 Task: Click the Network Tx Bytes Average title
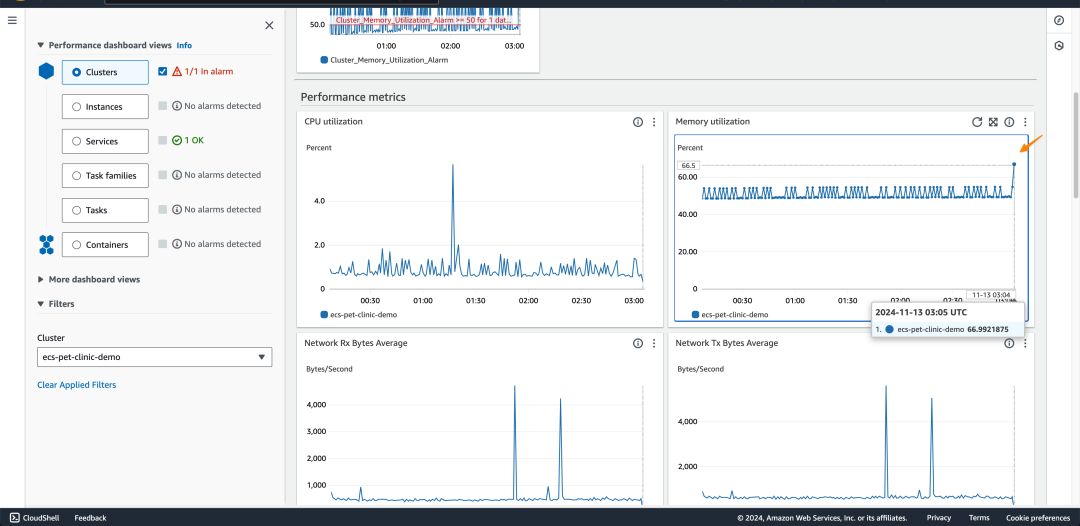pyautogui.click(x=726, y=343)
